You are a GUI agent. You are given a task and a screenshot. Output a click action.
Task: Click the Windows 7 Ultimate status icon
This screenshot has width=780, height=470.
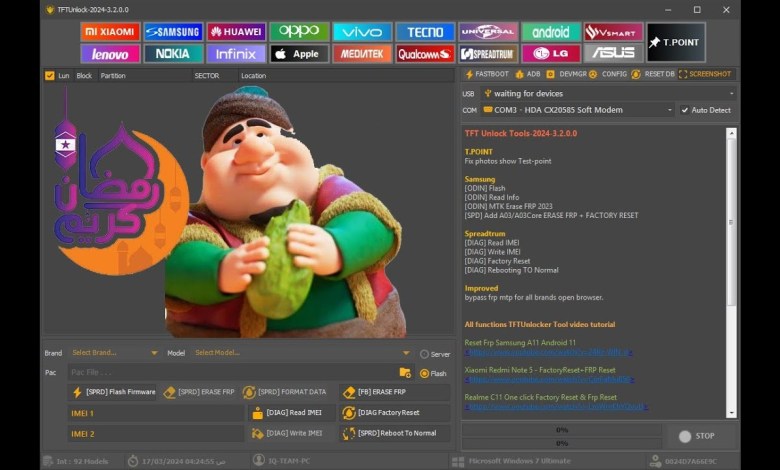point(458,462)
